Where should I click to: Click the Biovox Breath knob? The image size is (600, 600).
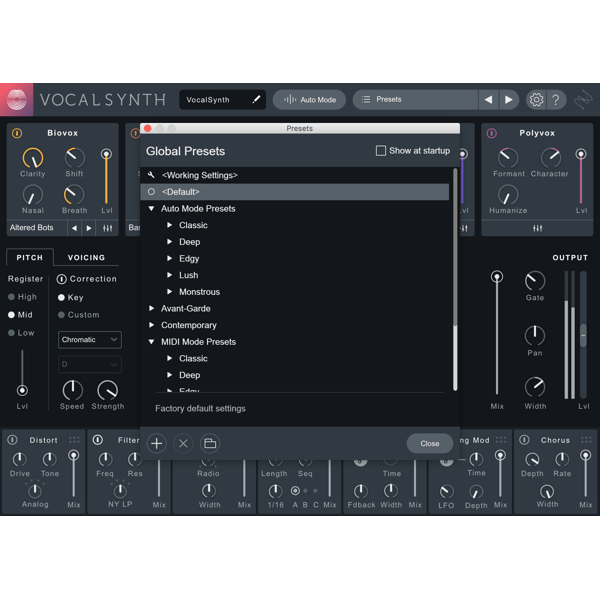click(74, 194)
